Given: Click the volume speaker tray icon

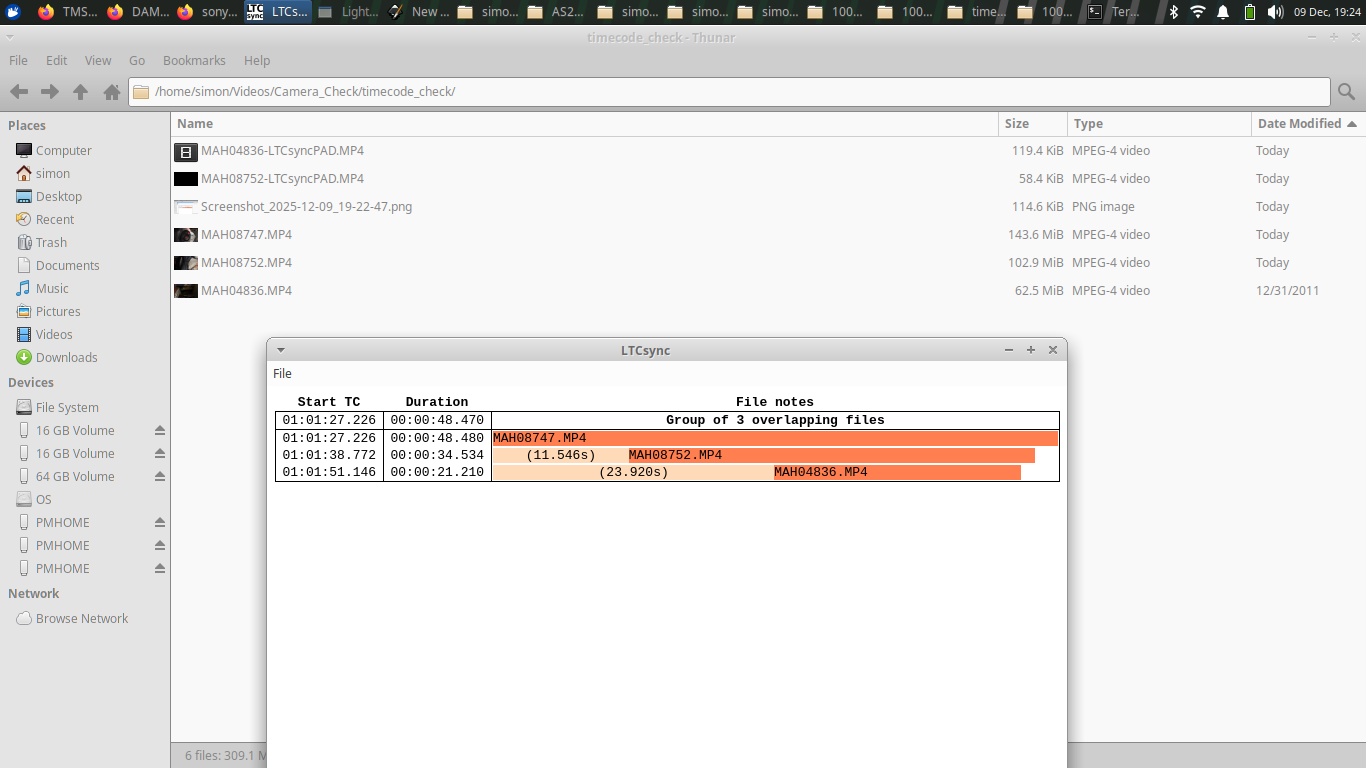Looking at the screenshot, I should point(1275,12).
